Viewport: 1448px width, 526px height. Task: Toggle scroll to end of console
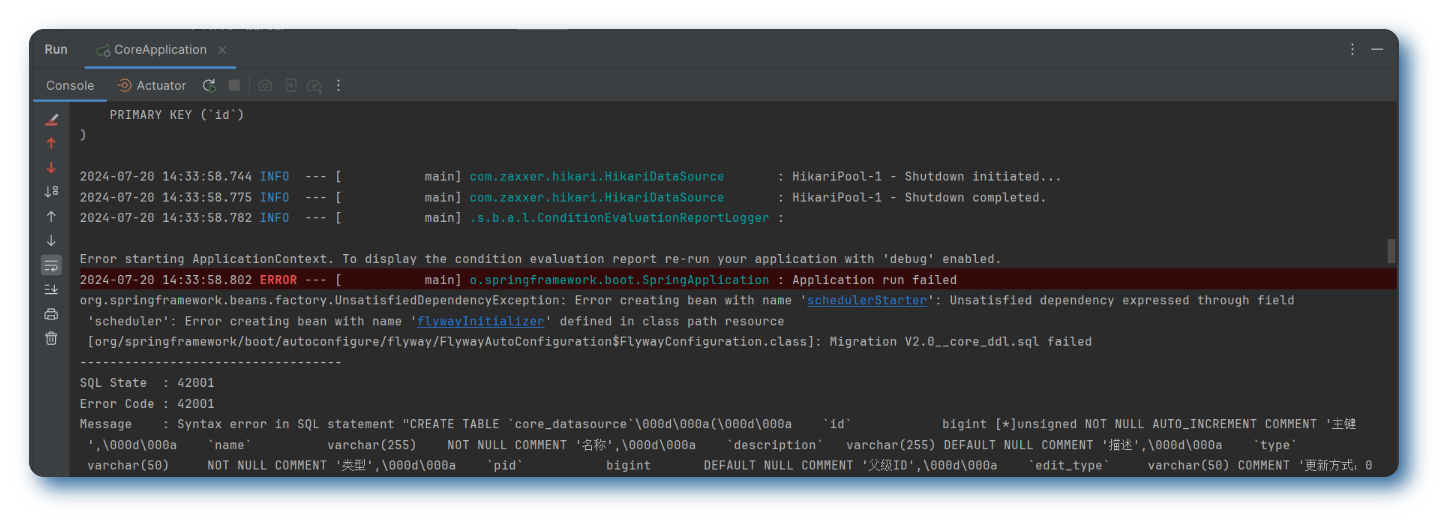tap(51, 289)
